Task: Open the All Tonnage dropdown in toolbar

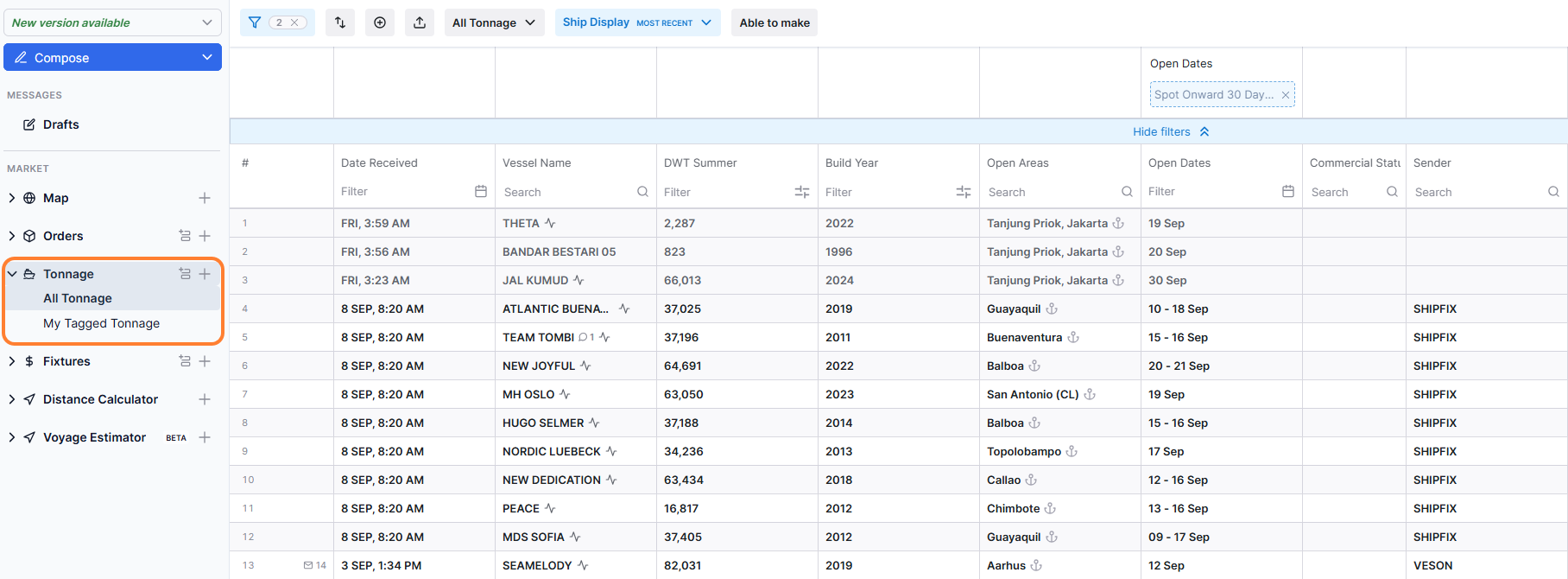Action: [x=495, y=22]
